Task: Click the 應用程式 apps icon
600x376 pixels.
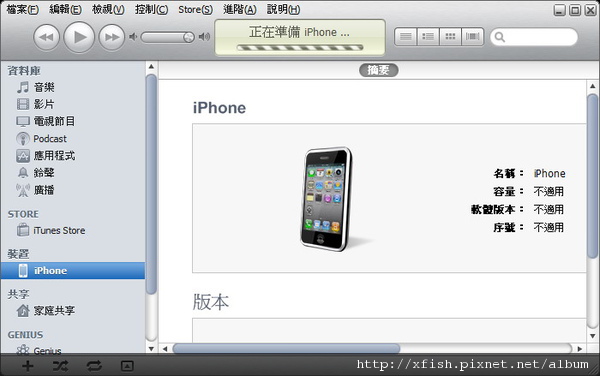Action: click(23, 156)
